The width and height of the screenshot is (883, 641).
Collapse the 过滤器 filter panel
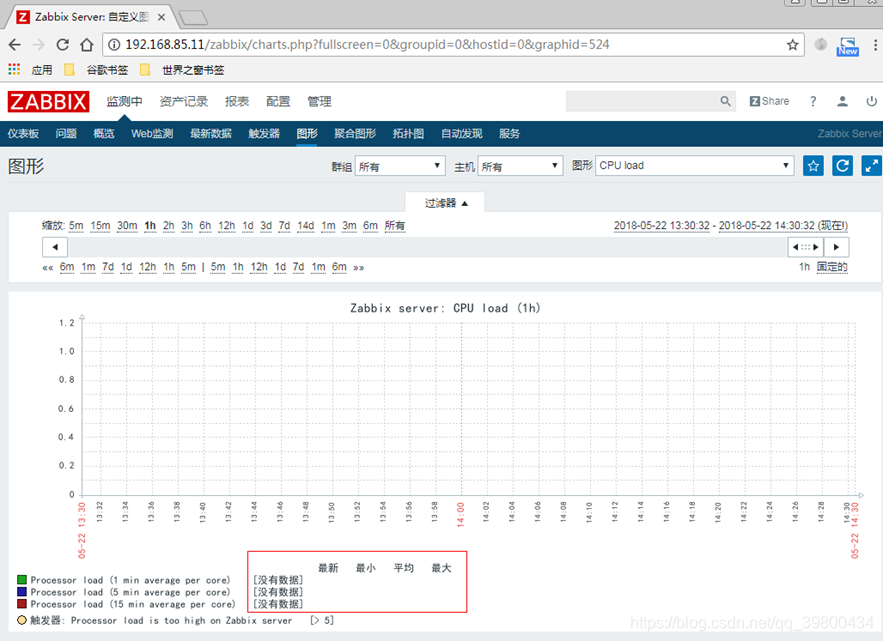445,203
